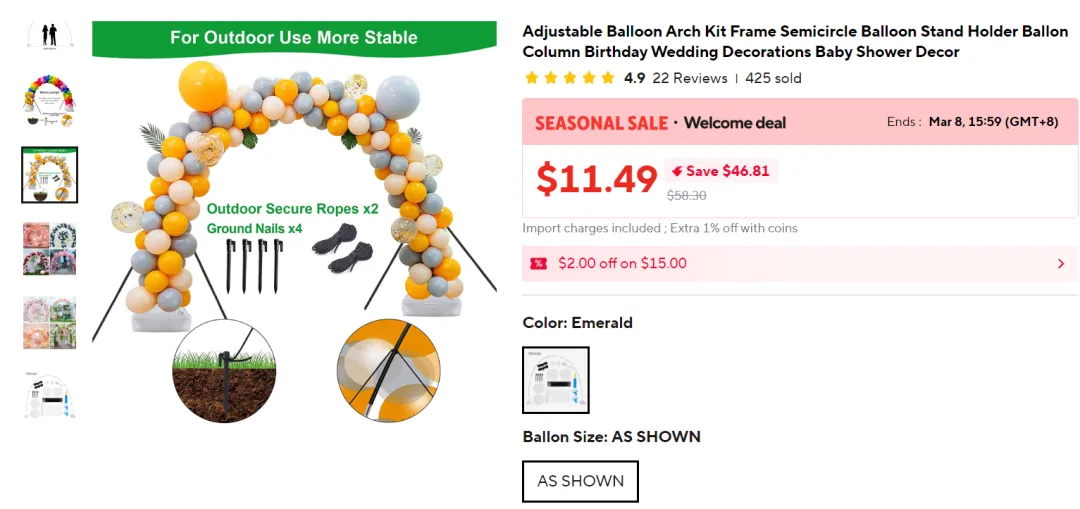Click the Save $46.81 discount badge
Image resolution: width=1080 pixels, height=509 pixels.
click(720, 171)
